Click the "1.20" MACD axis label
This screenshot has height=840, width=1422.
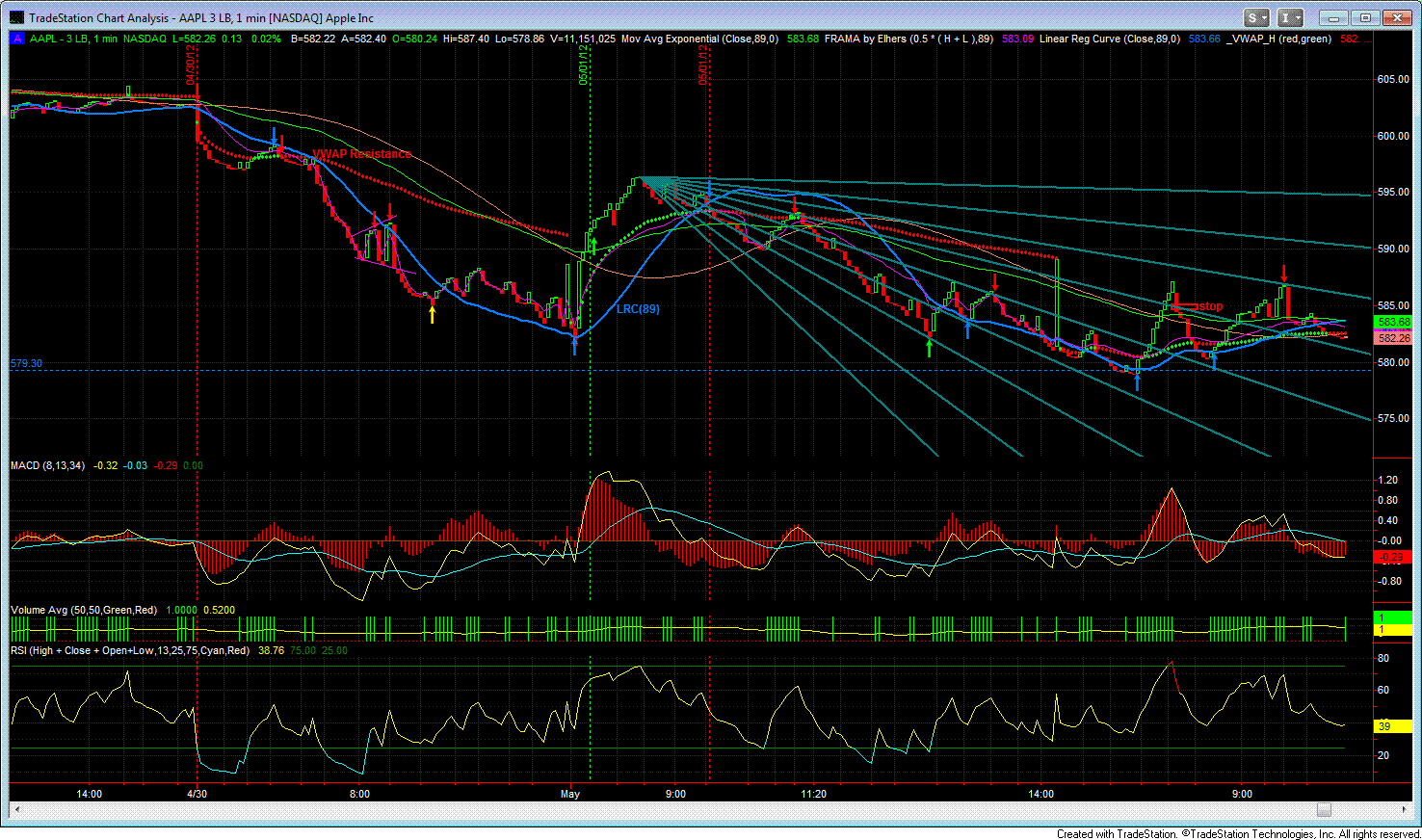pyautogui.click(x=1388, y=480)
